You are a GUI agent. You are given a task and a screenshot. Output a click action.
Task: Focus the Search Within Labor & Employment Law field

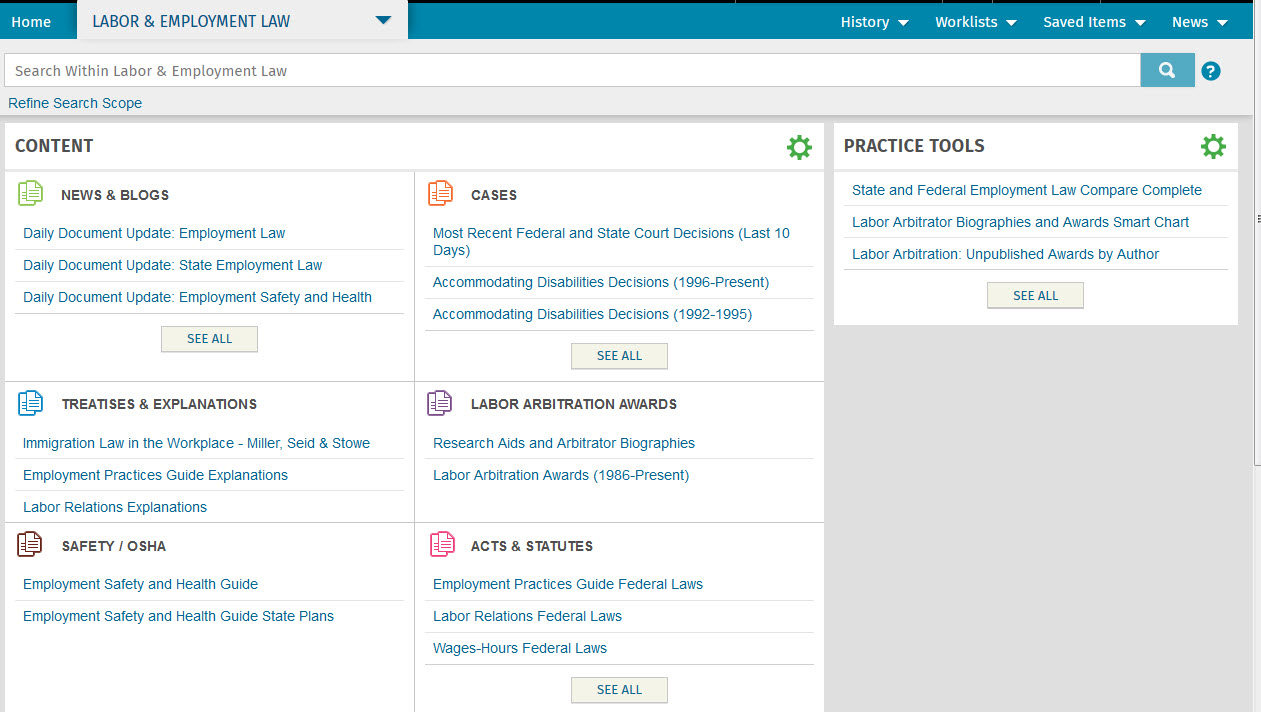tap(572, 70)
